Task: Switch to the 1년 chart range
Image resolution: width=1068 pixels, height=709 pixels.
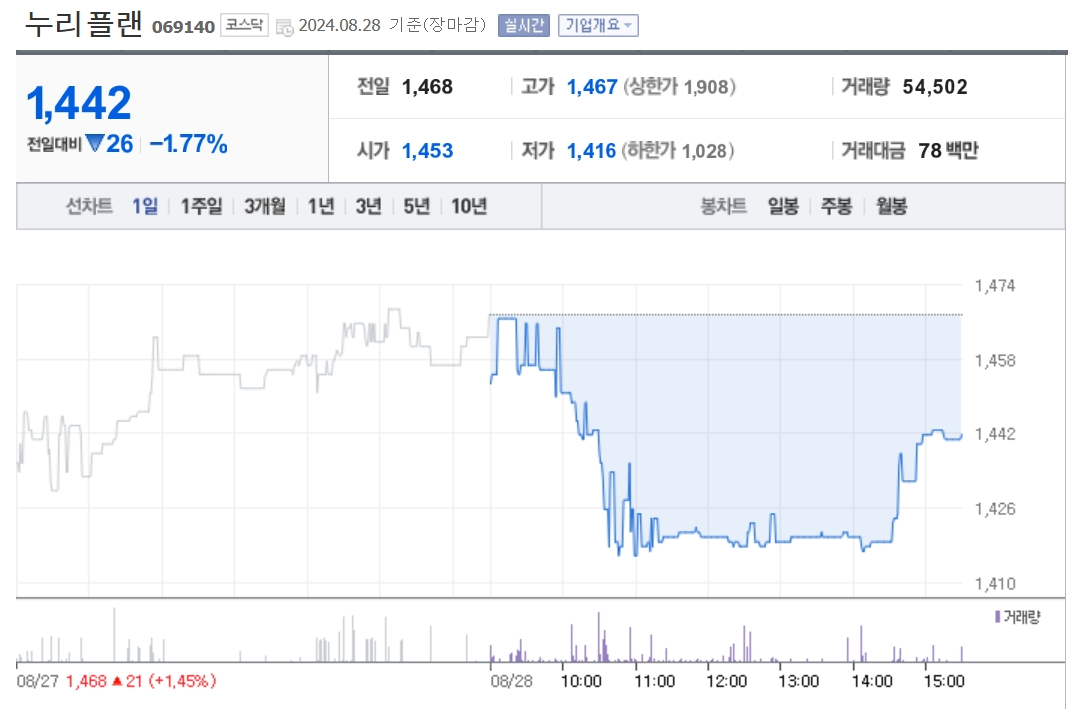Action: point(321,206)
